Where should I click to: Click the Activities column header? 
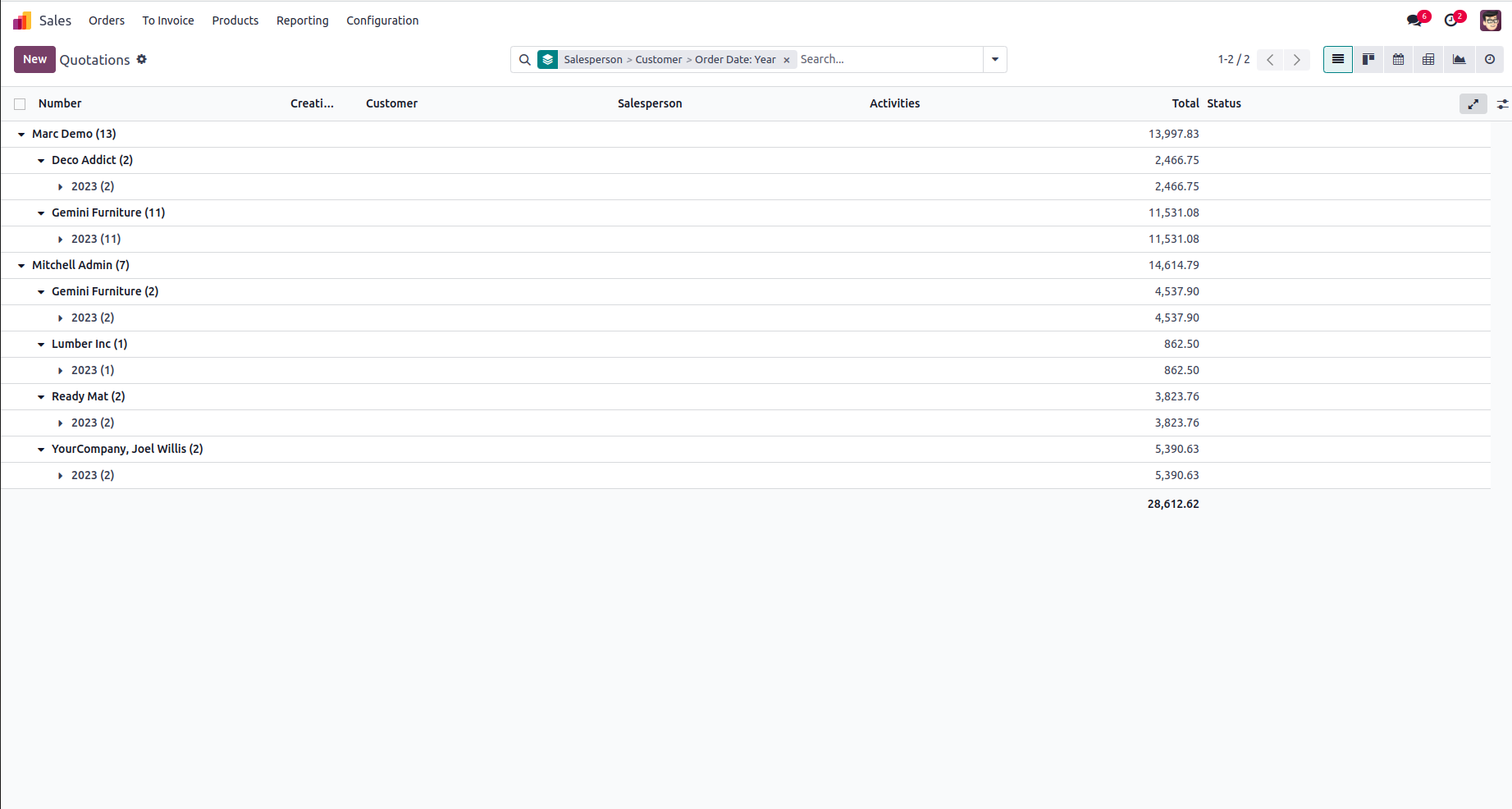point(894,103)
